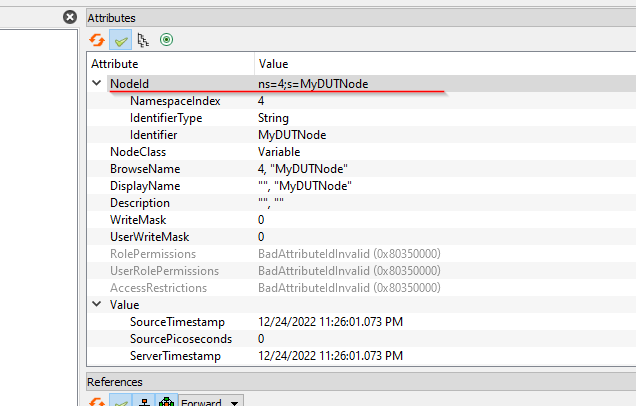The image size is (636, 406).
Task: Select the WriteMask row
Action: pyautogui.click(x=362, y=219)
